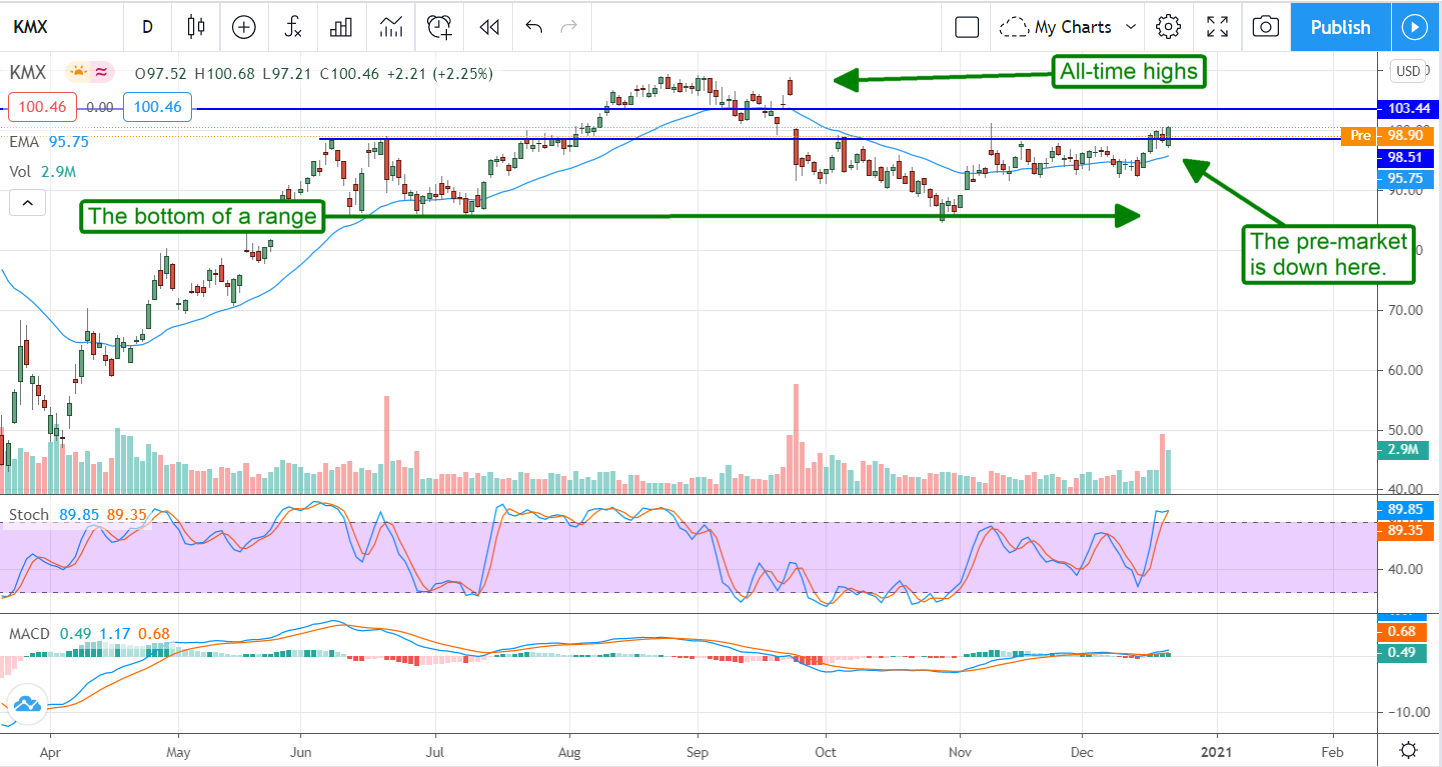Start bar replay with the rewind icon
The width and height of the screenshot is (1442, 767).
tap(488, 27)
